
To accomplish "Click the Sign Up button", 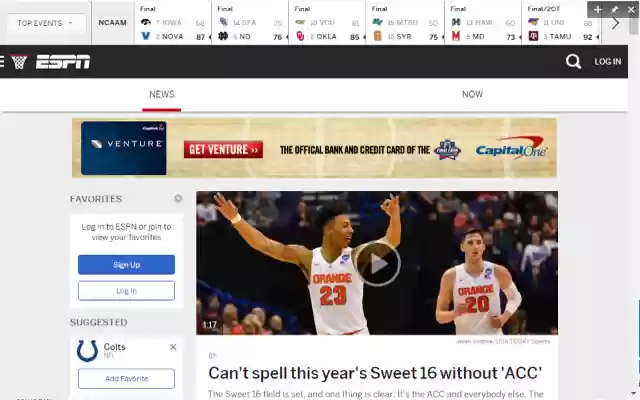I will coord(127,265).
